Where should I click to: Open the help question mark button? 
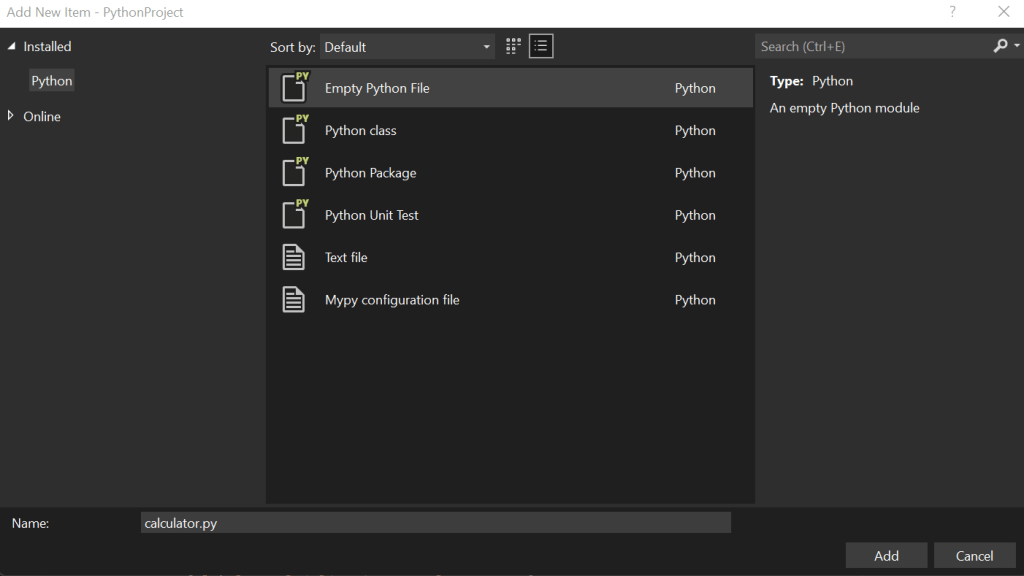click(x=953, y=12)
